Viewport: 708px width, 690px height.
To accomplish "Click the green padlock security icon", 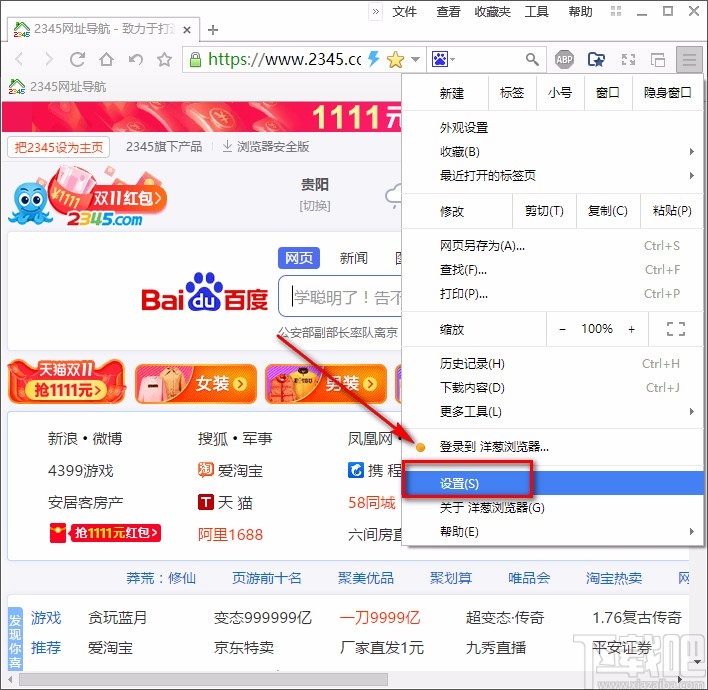I will pyautogui.click(x=195, y=59).
